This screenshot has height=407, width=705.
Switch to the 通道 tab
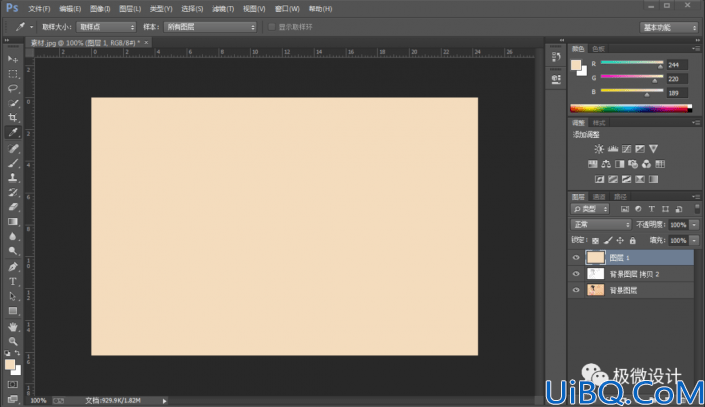(599, 197)
